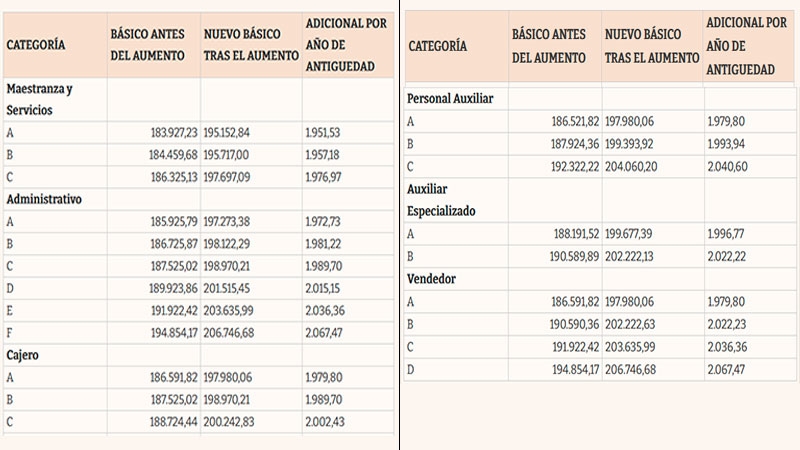Select the Administrativo section heading

44,198
